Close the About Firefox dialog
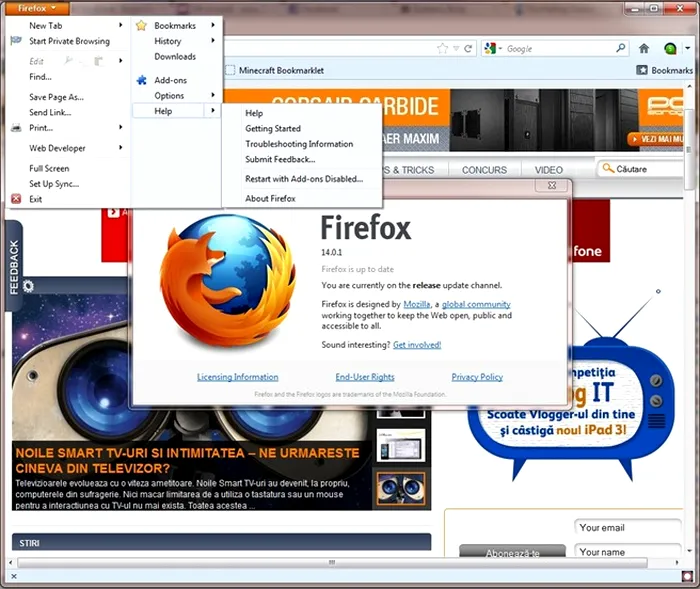The height and width of the screenshot is (589, 700). coord(552,185)
